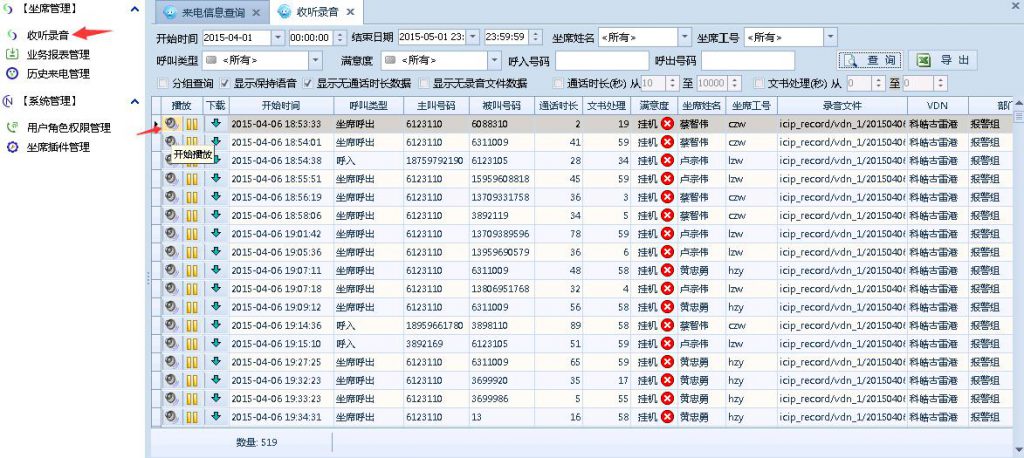
Task: Open 坐席插件管理 from the sidebar
Action: coord(58,147)
